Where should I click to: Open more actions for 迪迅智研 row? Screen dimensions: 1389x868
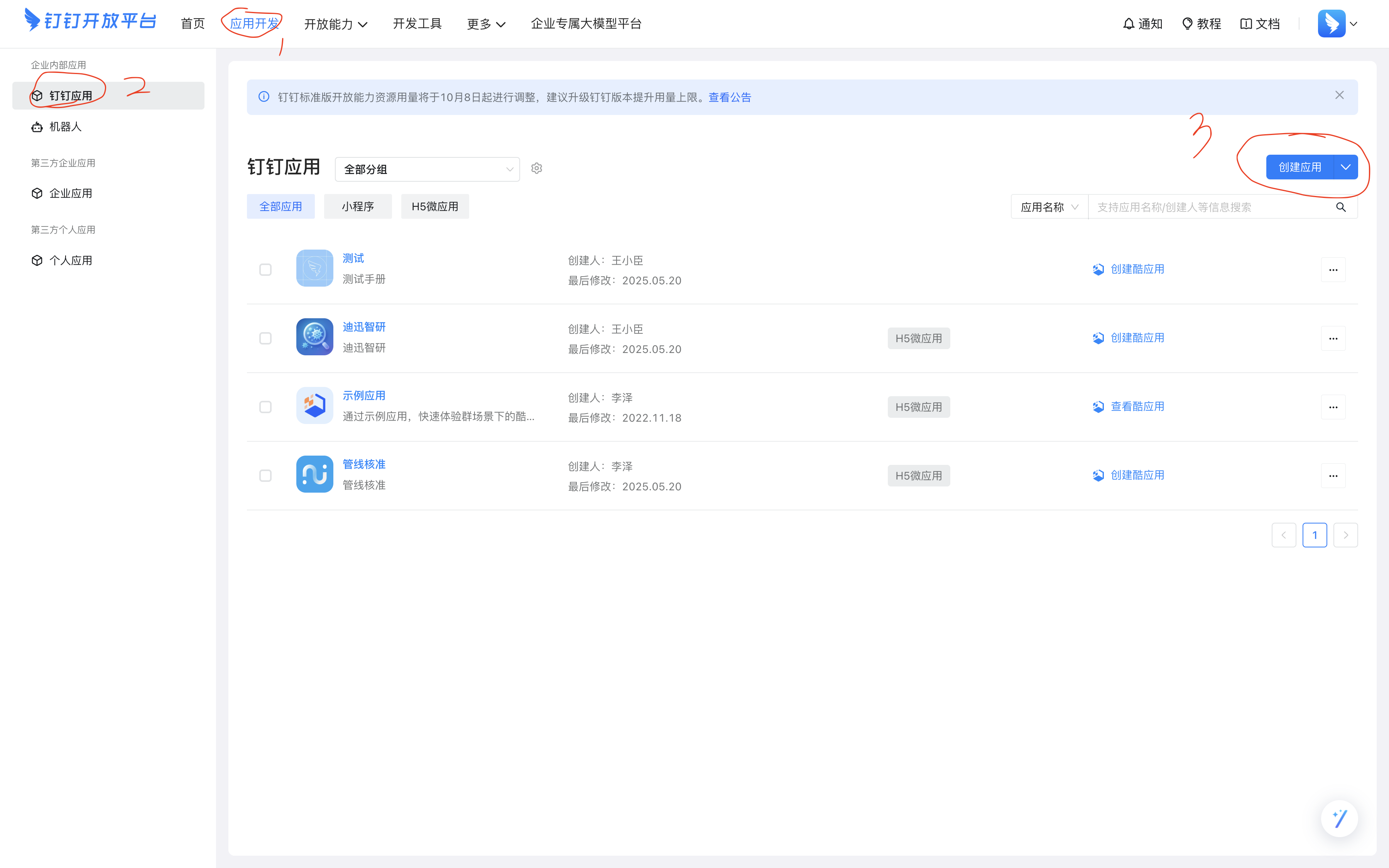point(1333,339)
